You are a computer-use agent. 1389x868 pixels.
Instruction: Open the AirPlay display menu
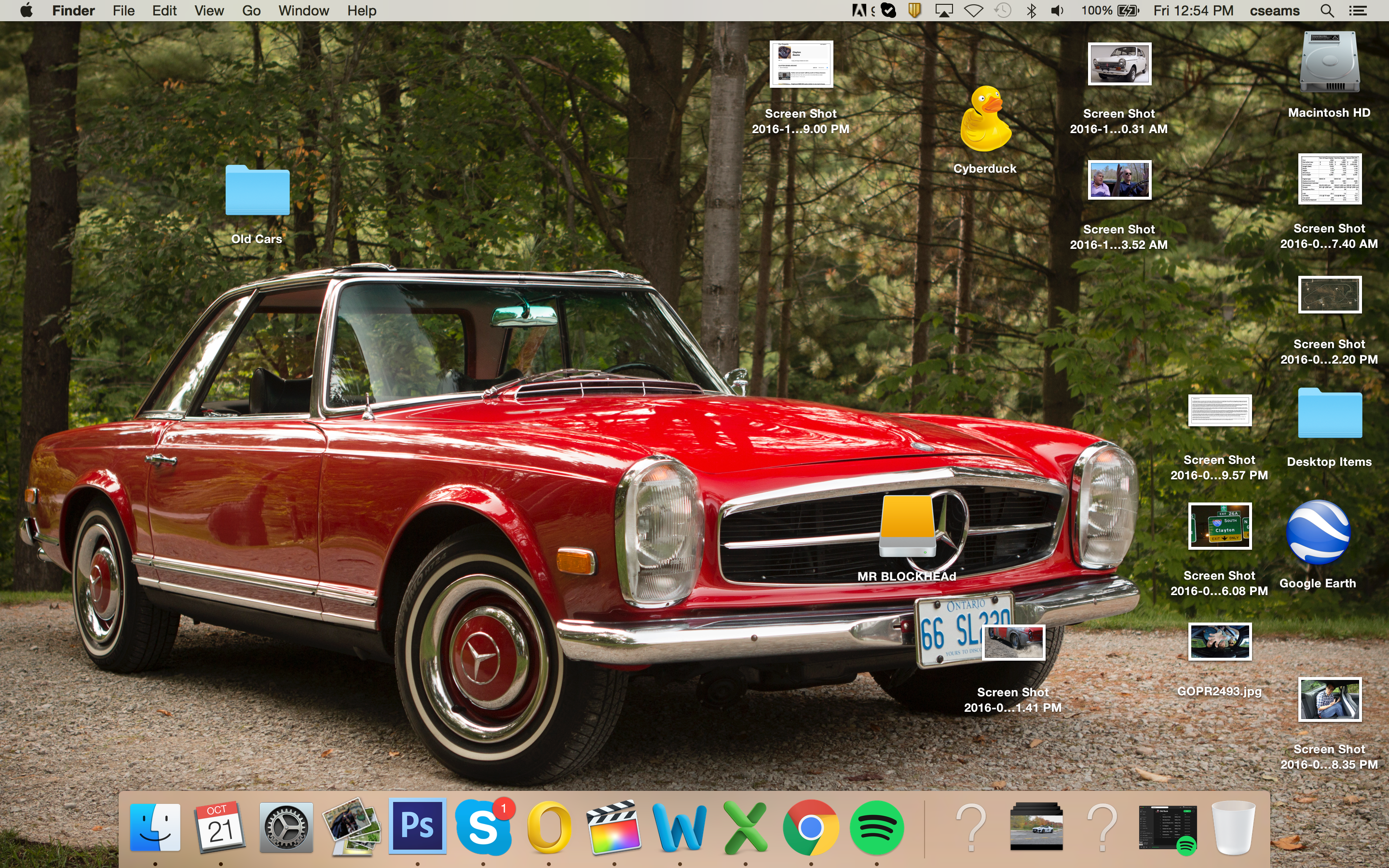[943, 10]
